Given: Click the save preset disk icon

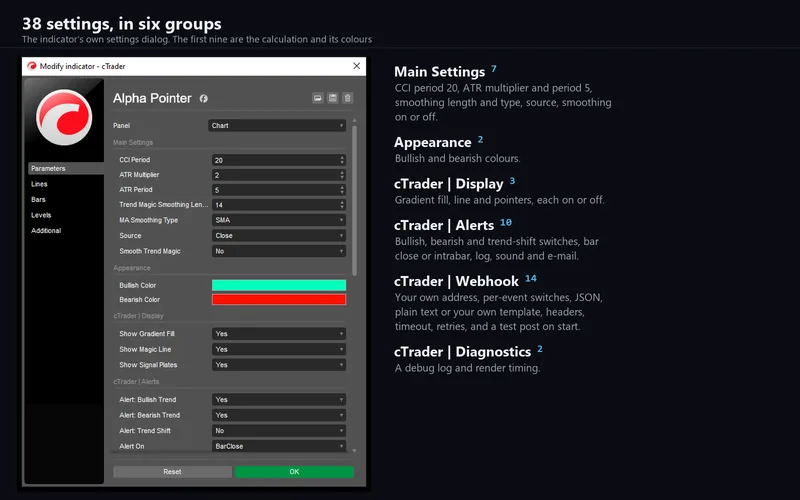Looking at the screenshot, I should pyautogui.click(x=333, y=98).
